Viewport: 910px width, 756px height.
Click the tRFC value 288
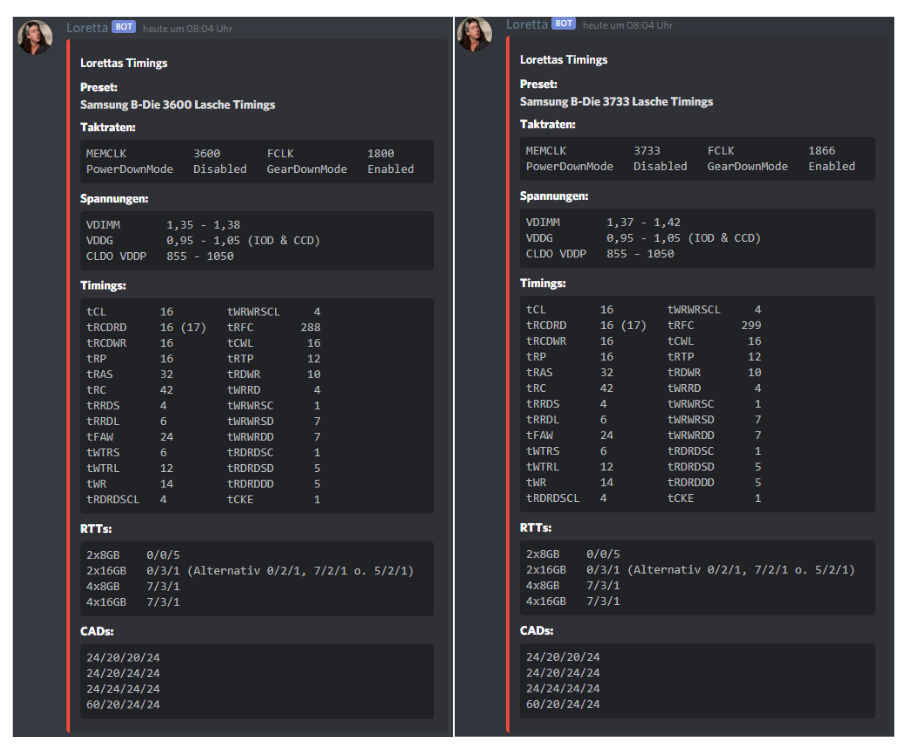(310, 328)
